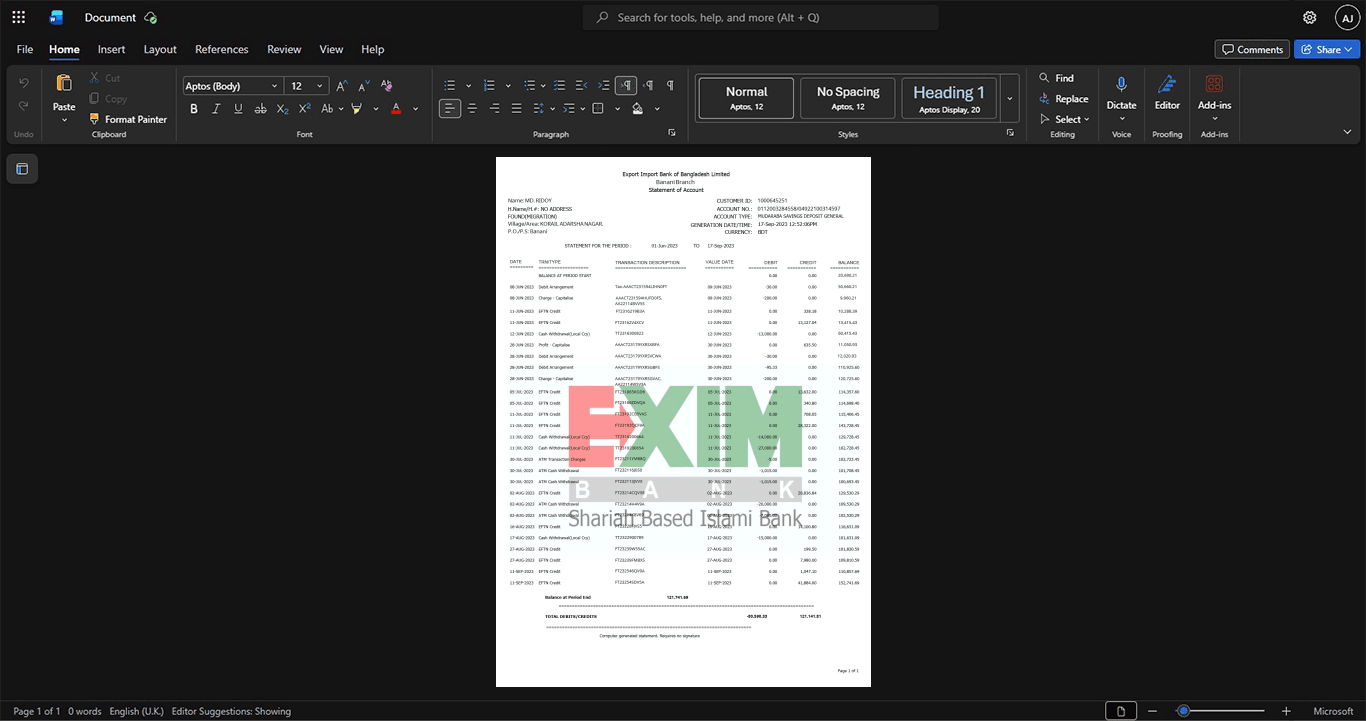
Task: Toggle right-to-left text direction
Action: pyautogui.click(x=648, y=86)
